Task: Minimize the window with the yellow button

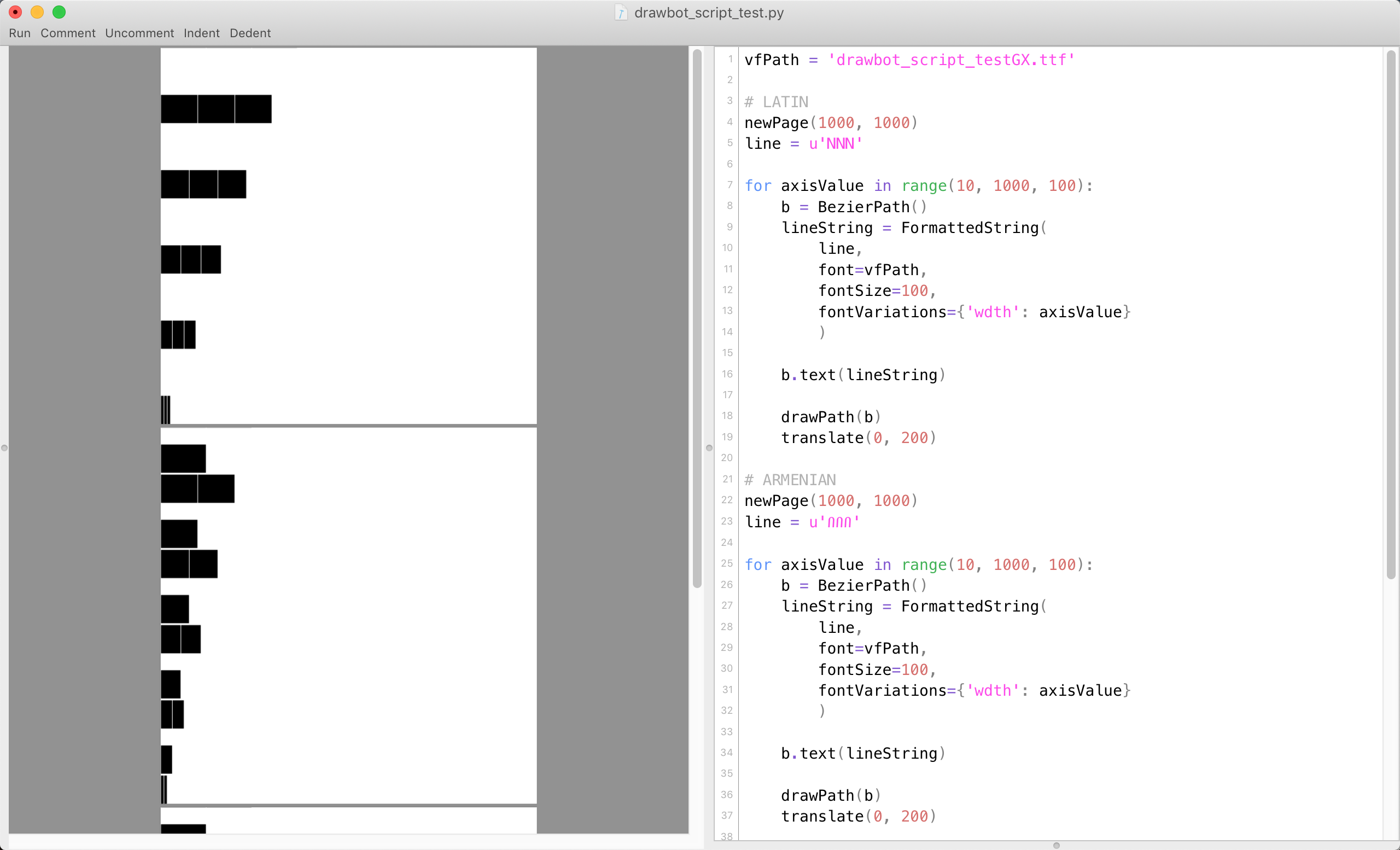Action: tap(37, 12)
